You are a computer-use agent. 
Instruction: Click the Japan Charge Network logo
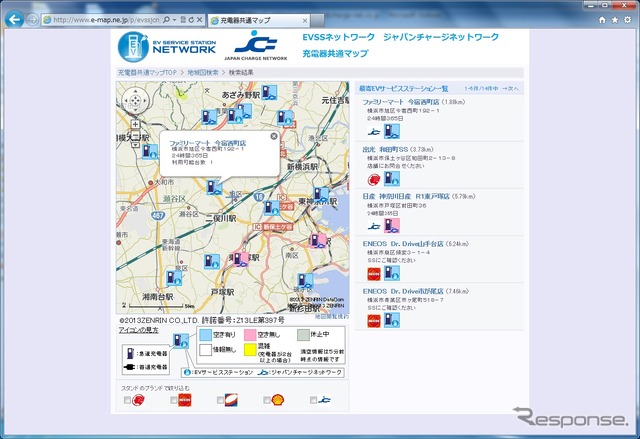256,46
